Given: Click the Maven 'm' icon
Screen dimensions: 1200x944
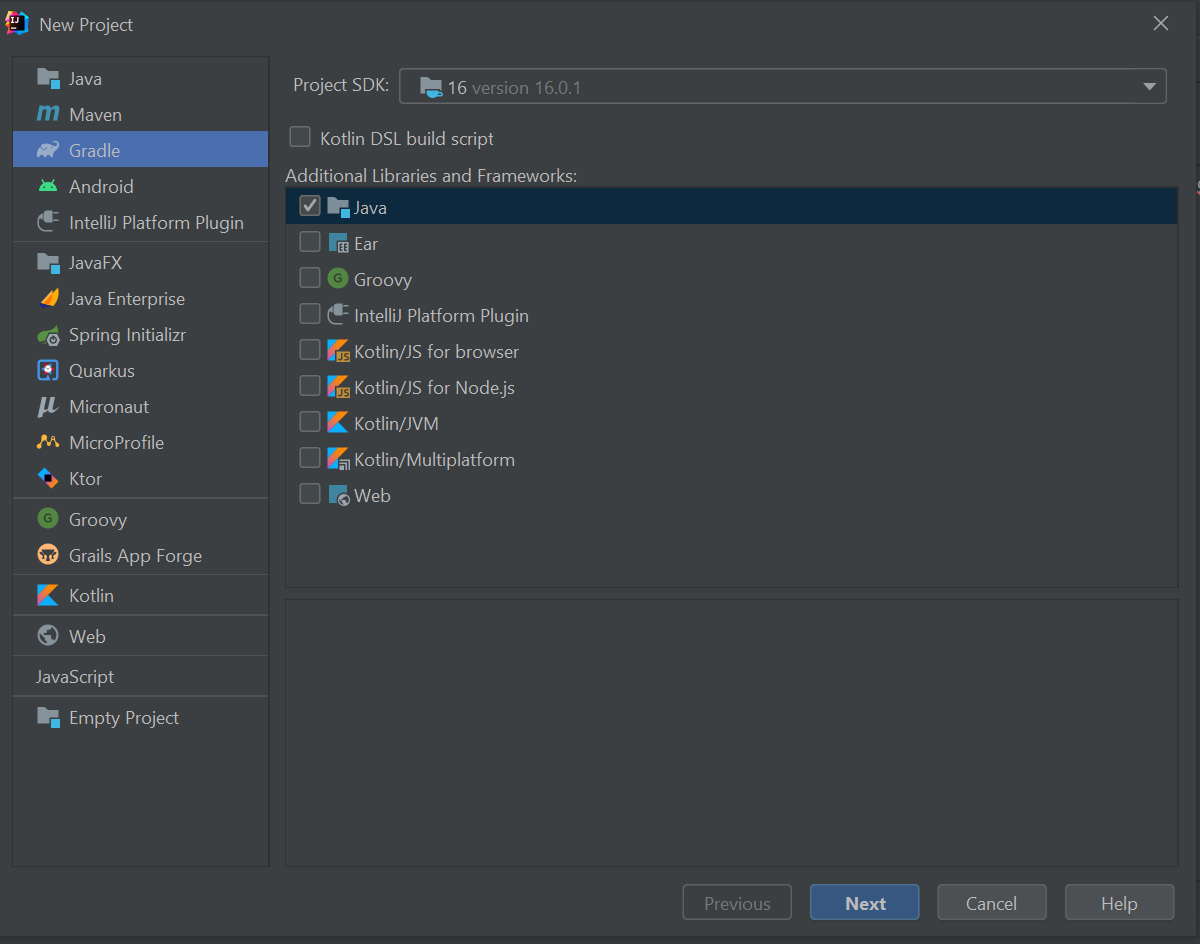Looking at the screenshot, I should click(48, 114).
